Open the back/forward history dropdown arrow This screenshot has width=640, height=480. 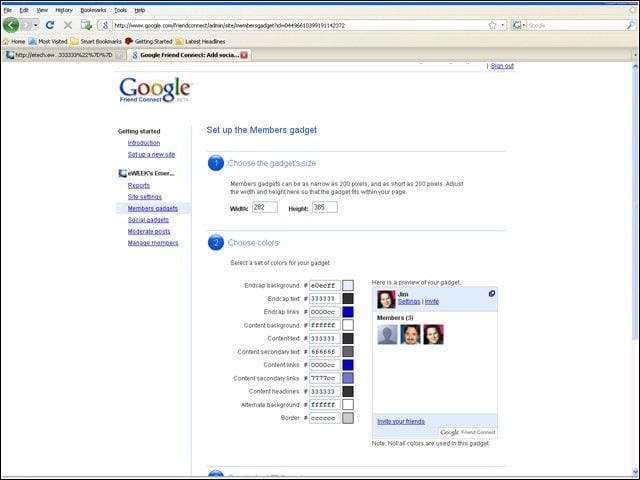click(36, 25)
